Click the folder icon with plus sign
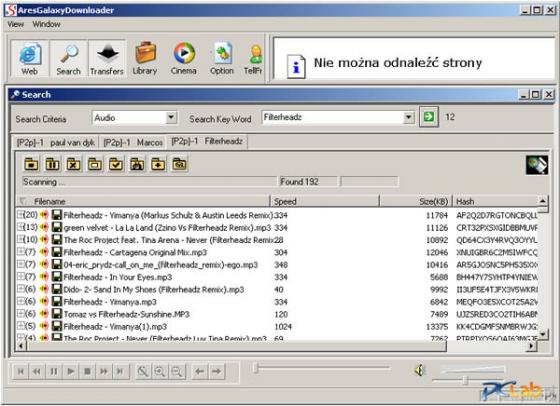This screenshot has height=406, width=560. pyautogui.click(x=158, y=164)
